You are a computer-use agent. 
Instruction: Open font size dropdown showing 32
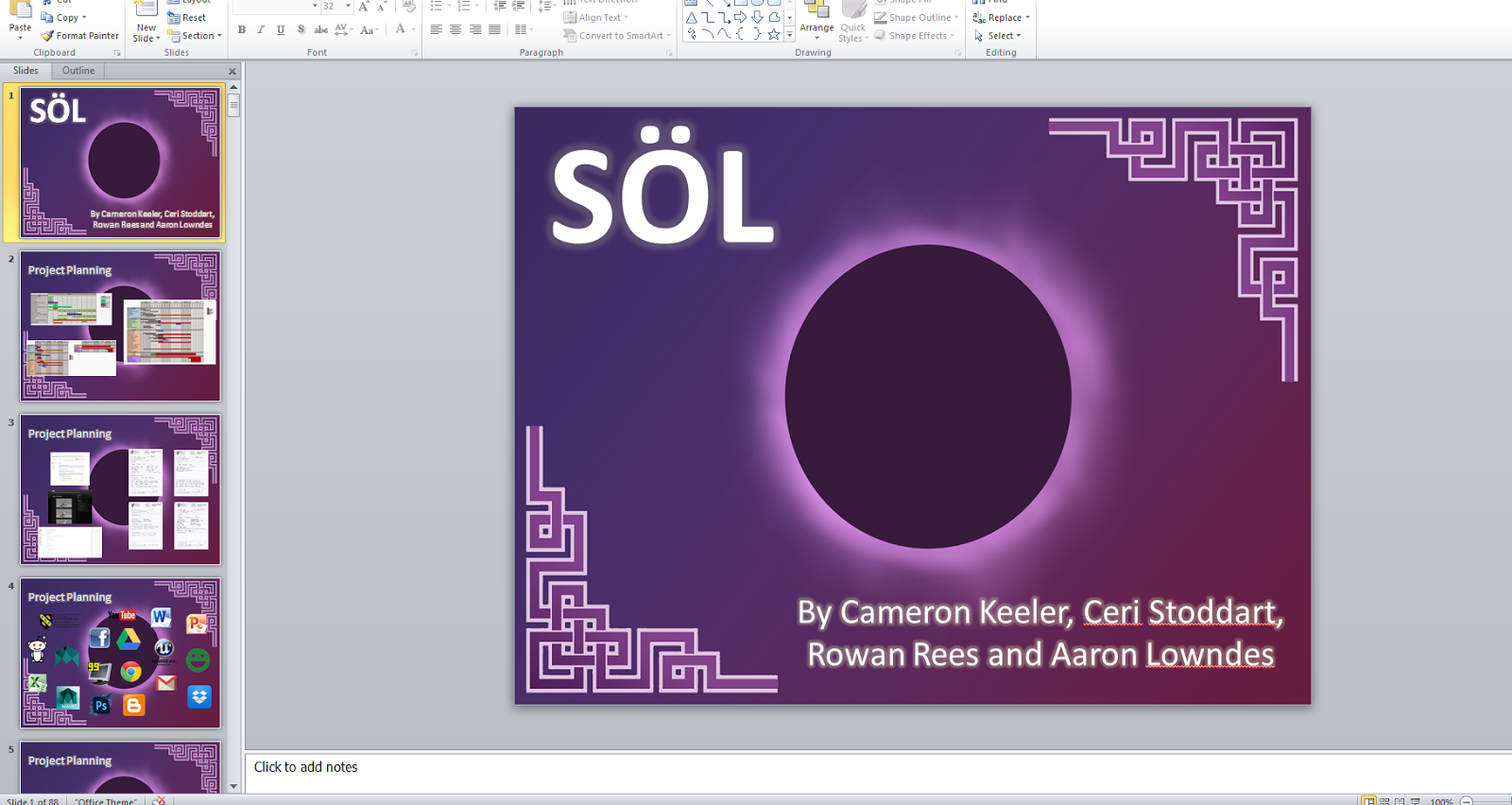coord(348,7)
